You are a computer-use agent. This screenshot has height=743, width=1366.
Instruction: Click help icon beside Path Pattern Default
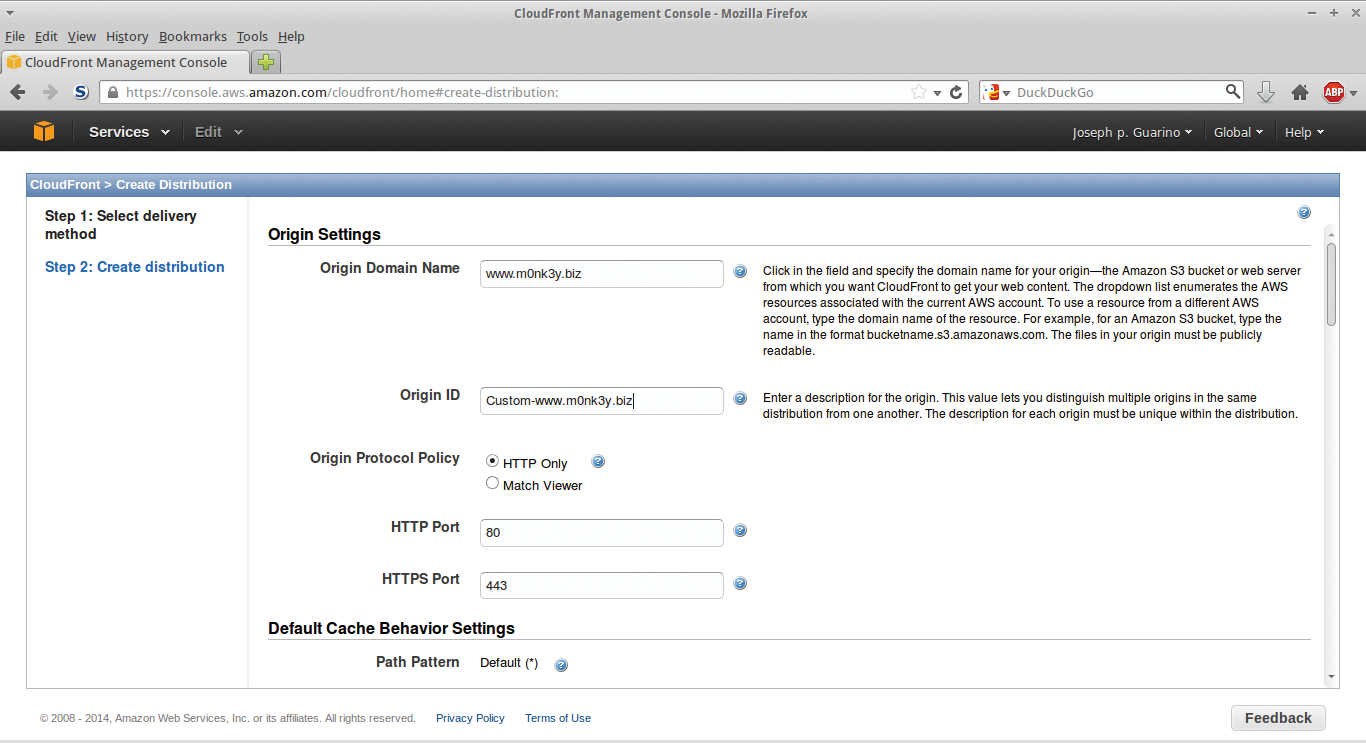click(561, 665)
